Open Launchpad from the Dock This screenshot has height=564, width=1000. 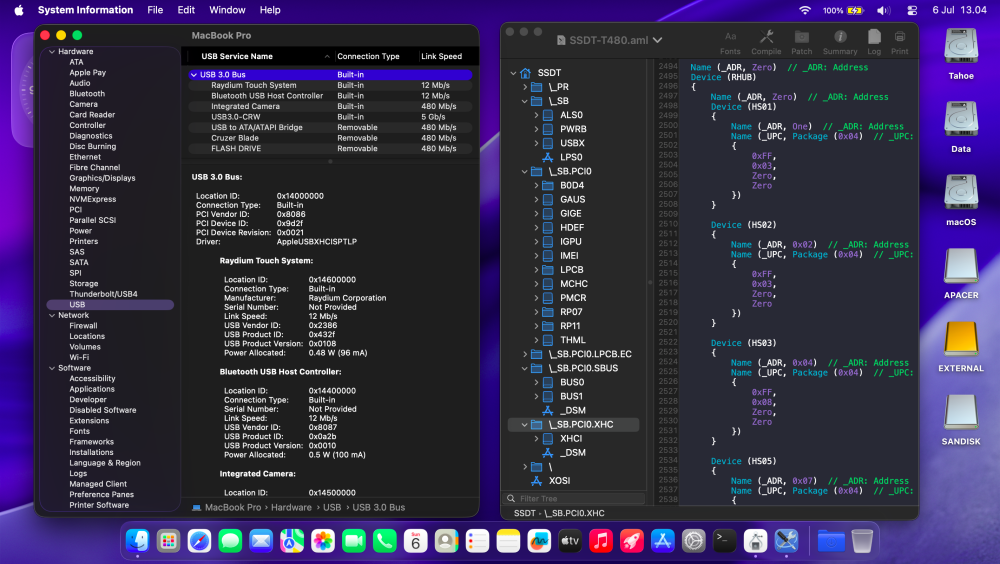pos(168,541)
